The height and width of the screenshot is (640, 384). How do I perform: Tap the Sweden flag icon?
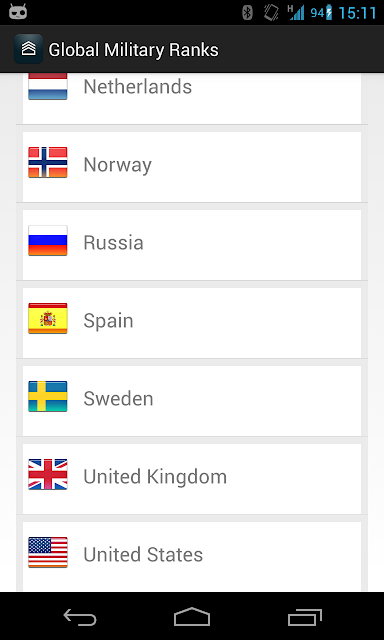[x=48, y=396]
